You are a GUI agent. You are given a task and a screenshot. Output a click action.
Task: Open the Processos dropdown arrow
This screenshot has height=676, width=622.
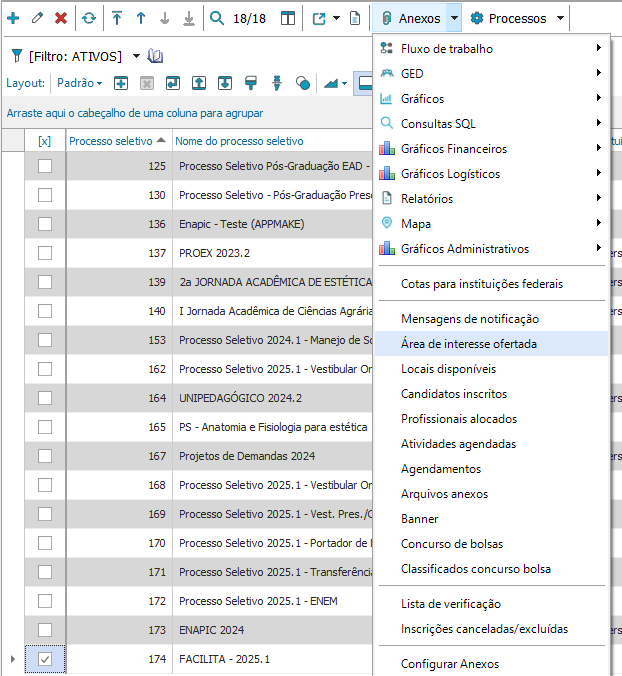(560, 18)
